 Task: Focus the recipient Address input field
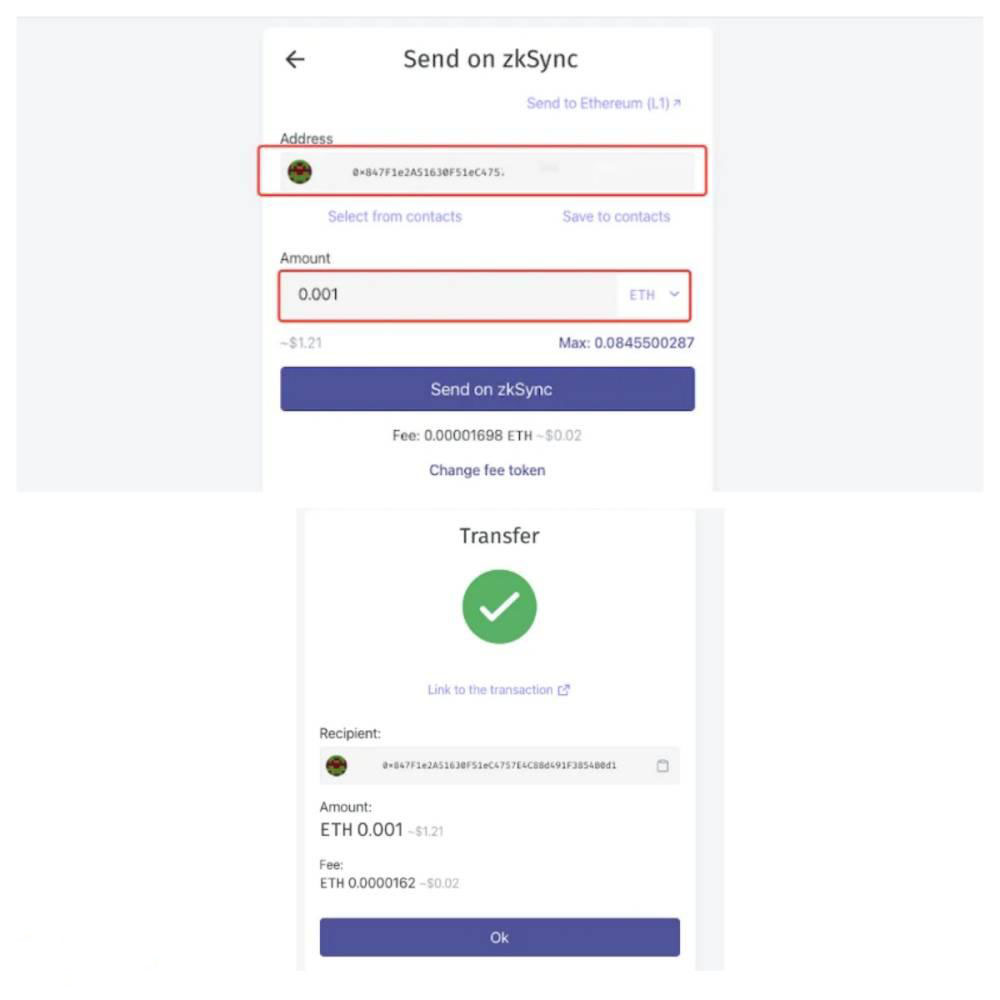pyautogui.click(x=487, y=171)
